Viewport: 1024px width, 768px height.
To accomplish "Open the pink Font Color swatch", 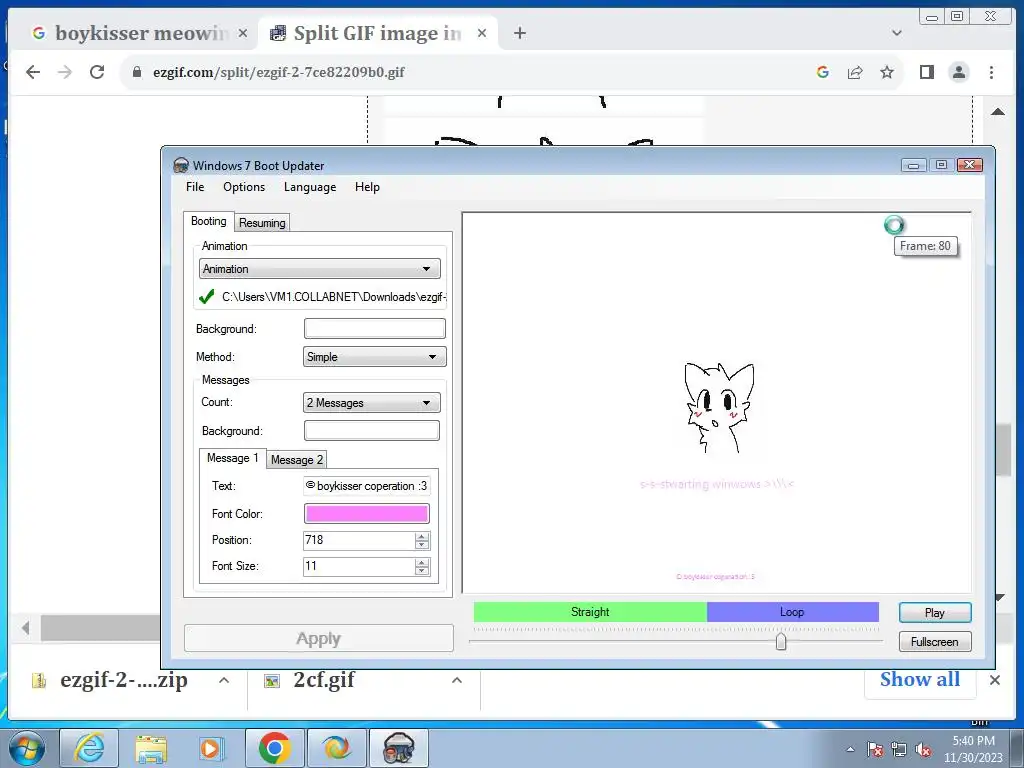I will click(366, 513).
